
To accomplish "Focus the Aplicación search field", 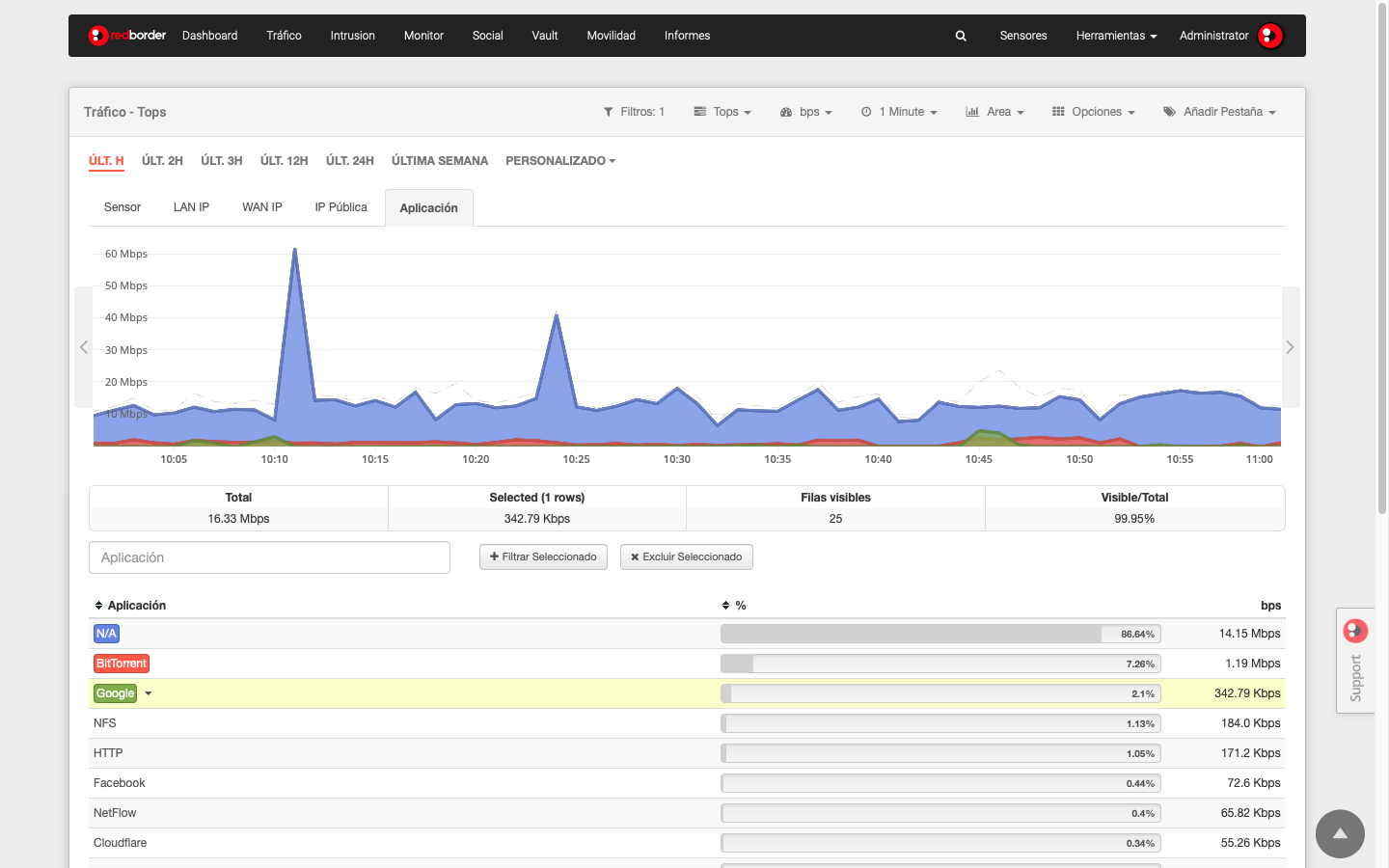I will tap(269, 557).
